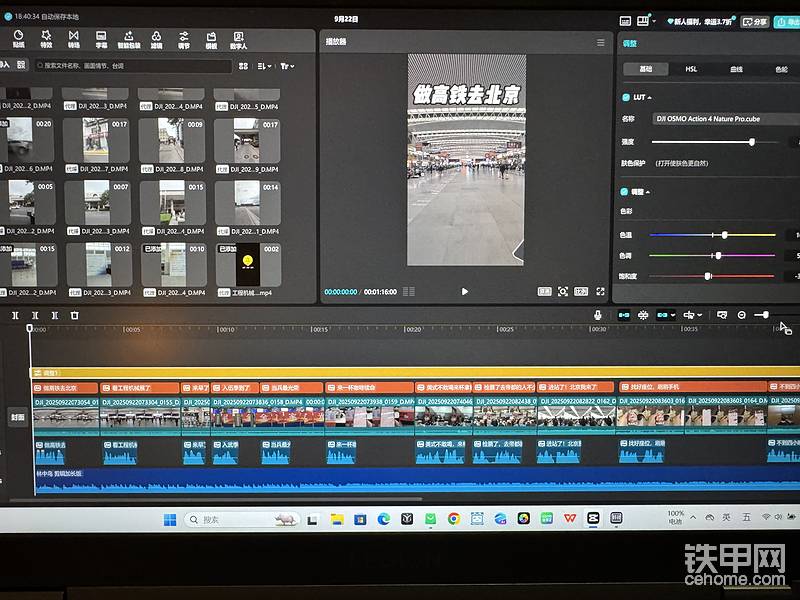Delete selected clip with trash icon
800x600 pixels.
tap(74, 316)
